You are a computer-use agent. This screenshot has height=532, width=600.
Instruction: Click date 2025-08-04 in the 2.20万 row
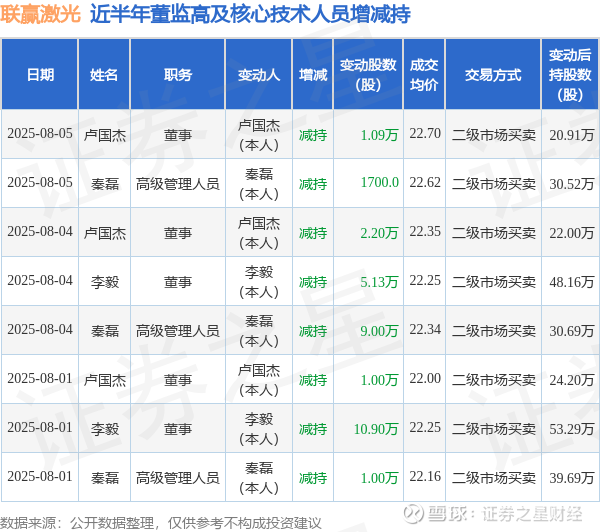40,232
